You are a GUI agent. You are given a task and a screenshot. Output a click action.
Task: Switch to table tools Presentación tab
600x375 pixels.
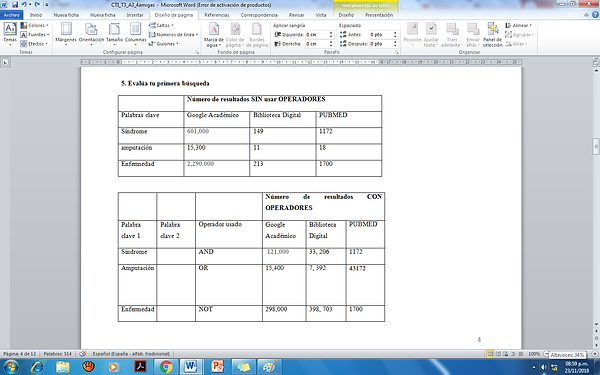click(x=378, y=15)
